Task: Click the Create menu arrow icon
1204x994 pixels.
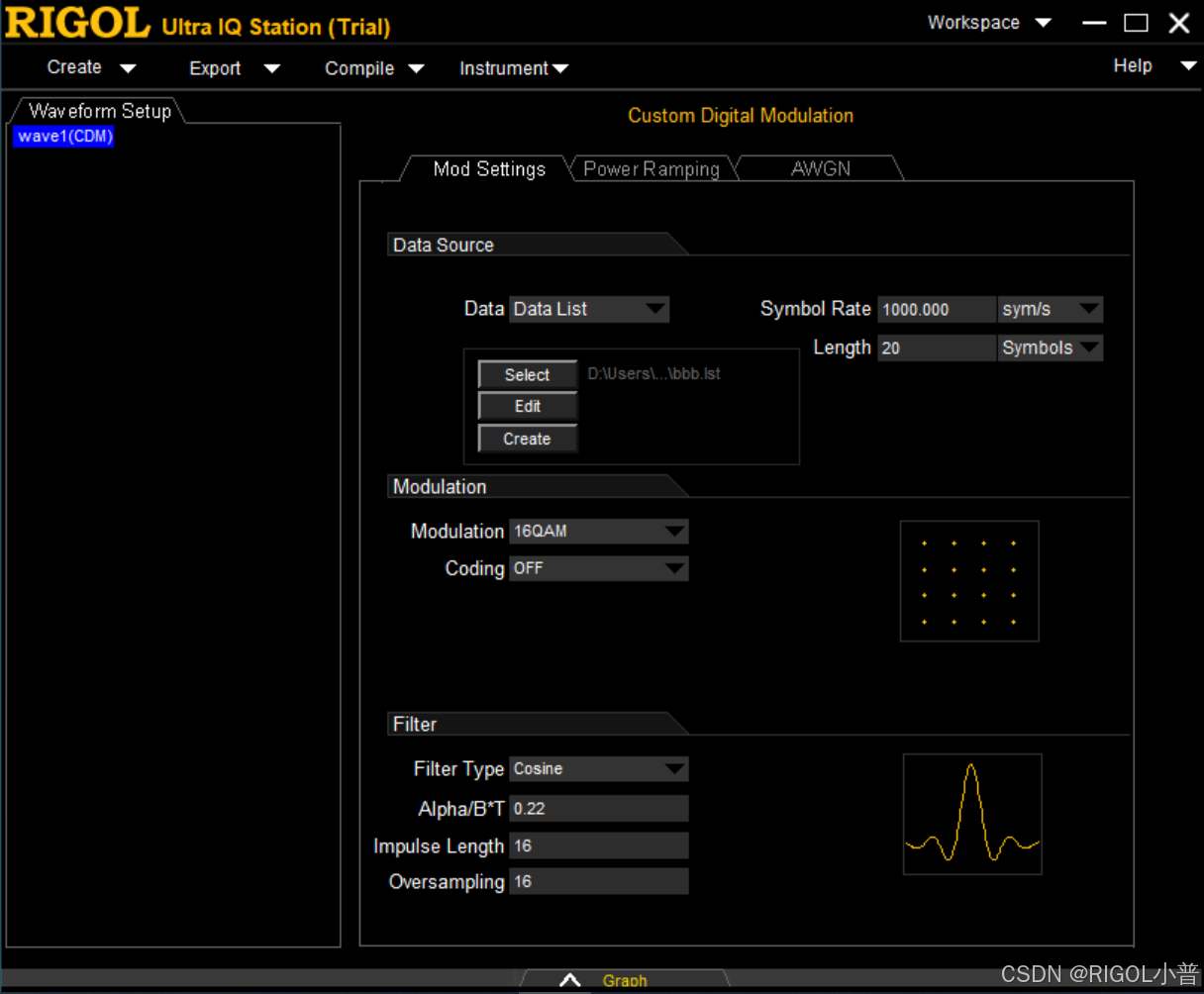Action: [128, 68]
